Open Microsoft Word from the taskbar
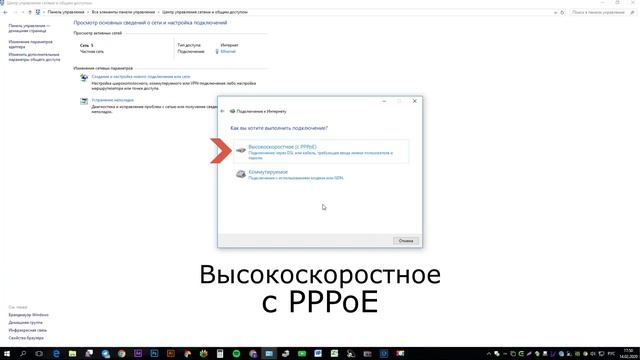 tap(318, 353)
